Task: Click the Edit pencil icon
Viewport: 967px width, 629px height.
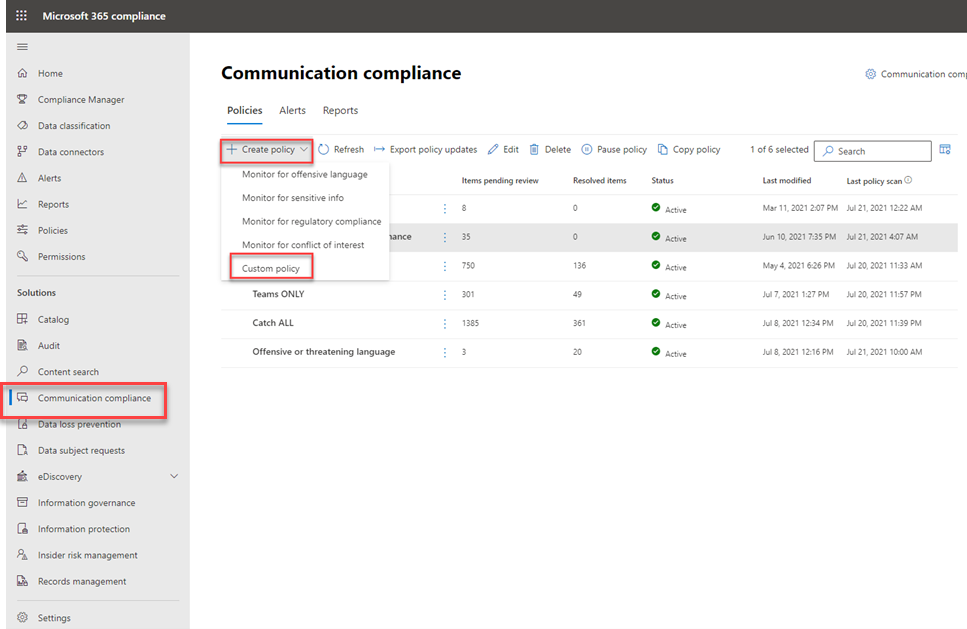Action: (493, 149)
